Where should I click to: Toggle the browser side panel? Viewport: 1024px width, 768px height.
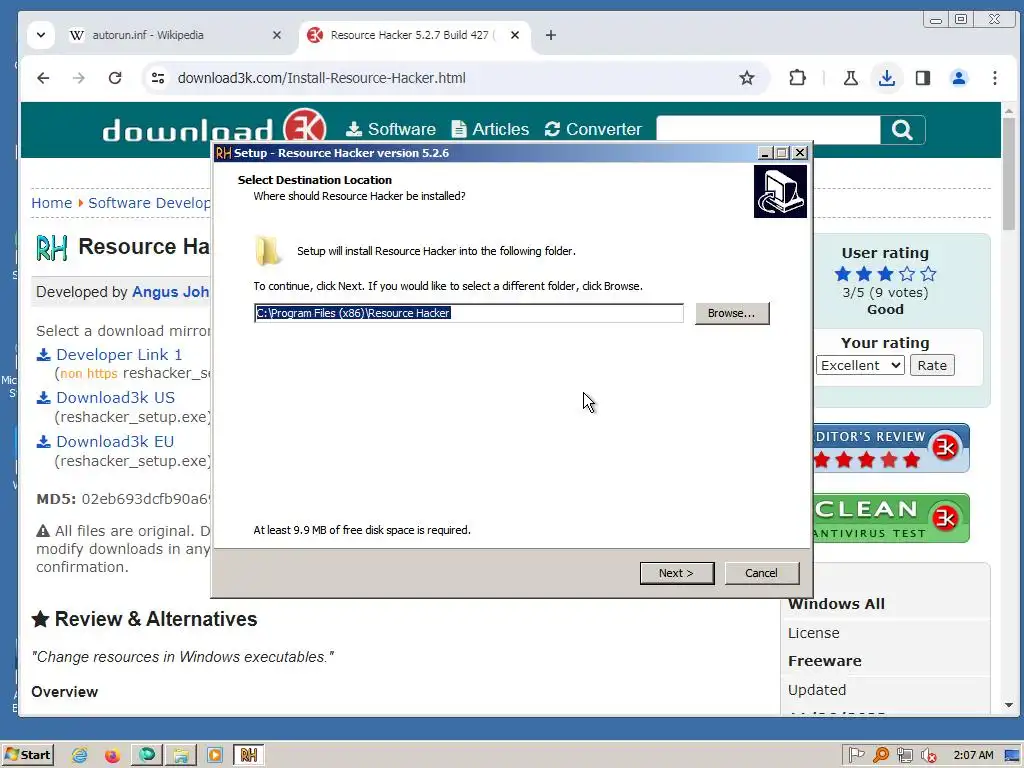(923, 78)
